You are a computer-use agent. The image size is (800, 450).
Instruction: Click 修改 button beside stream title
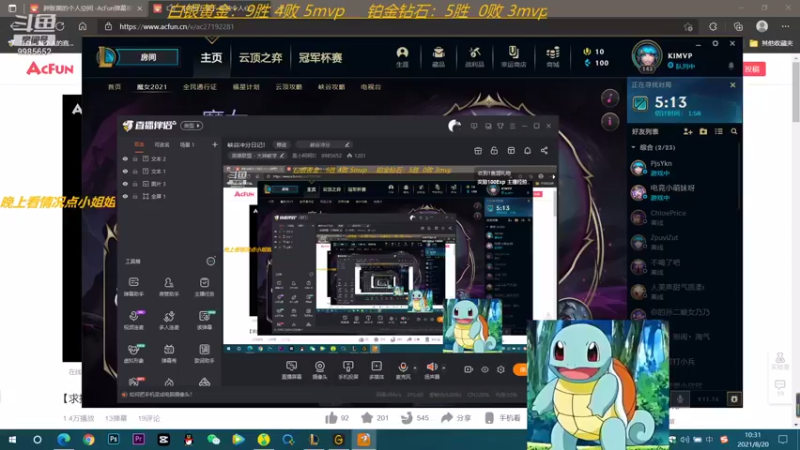point(282,145)
